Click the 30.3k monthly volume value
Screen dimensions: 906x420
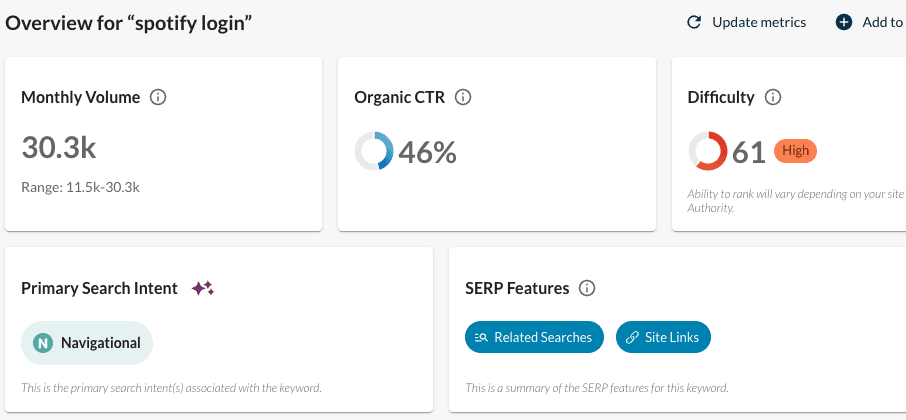pos(59,148)
